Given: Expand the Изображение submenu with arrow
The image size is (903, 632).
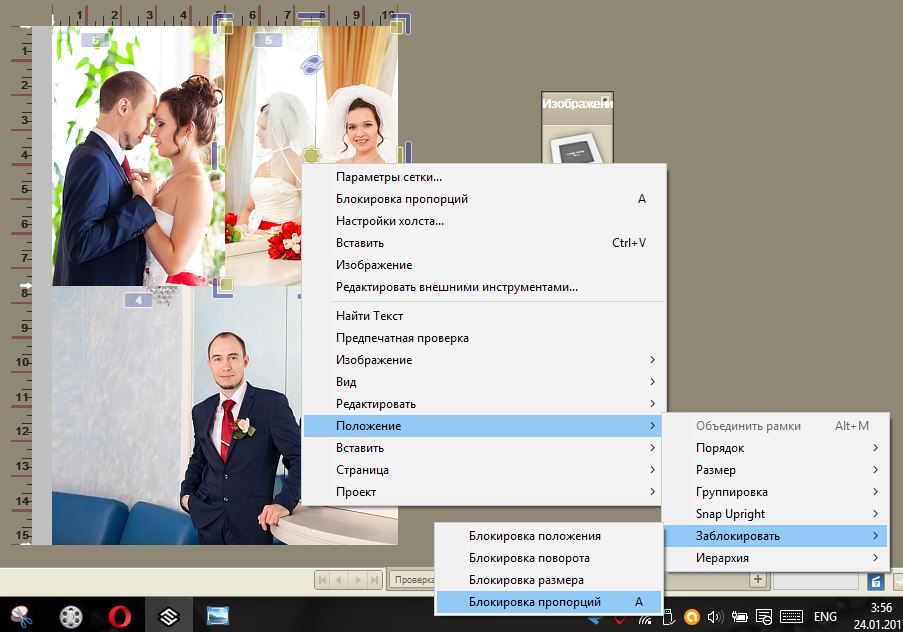Looking at the screenshot, I should point(483,359).
